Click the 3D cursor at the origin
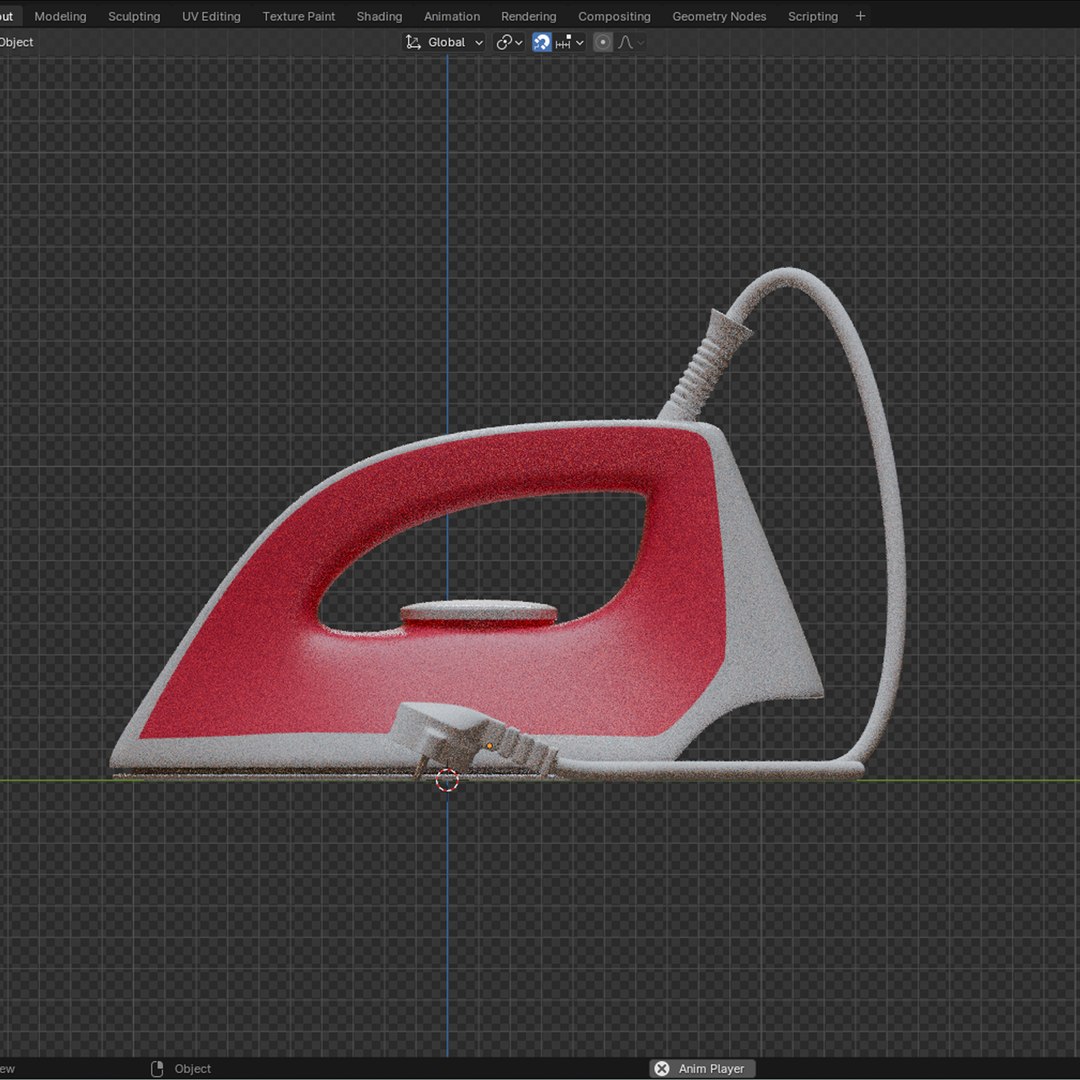 447,780
